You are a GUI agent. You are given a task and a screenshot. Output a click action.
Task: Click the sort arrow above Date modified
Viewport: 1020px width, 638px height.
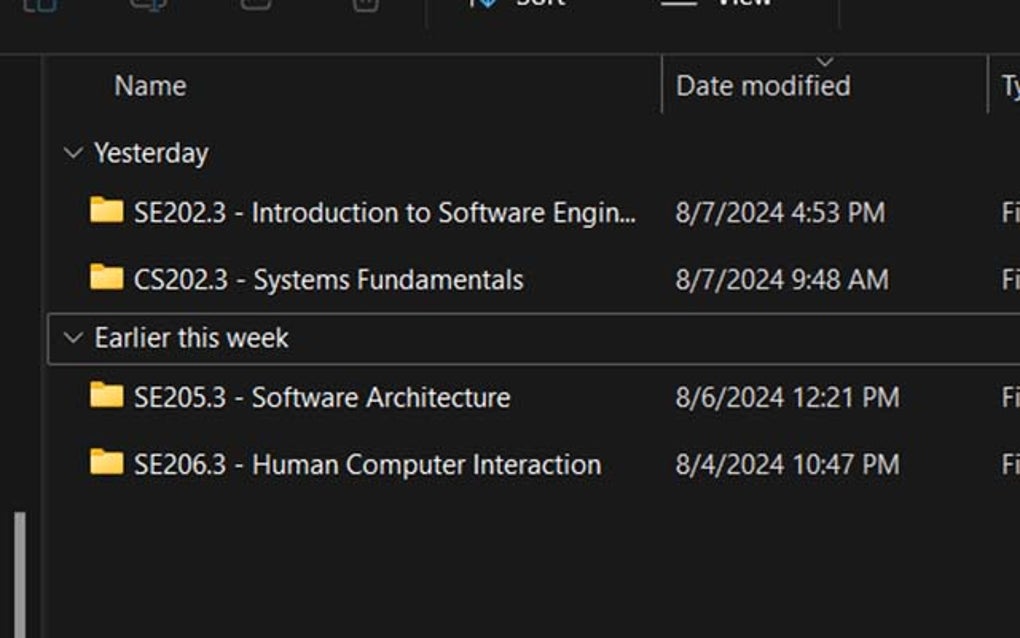pyautogui.click(x=825, y=62)
